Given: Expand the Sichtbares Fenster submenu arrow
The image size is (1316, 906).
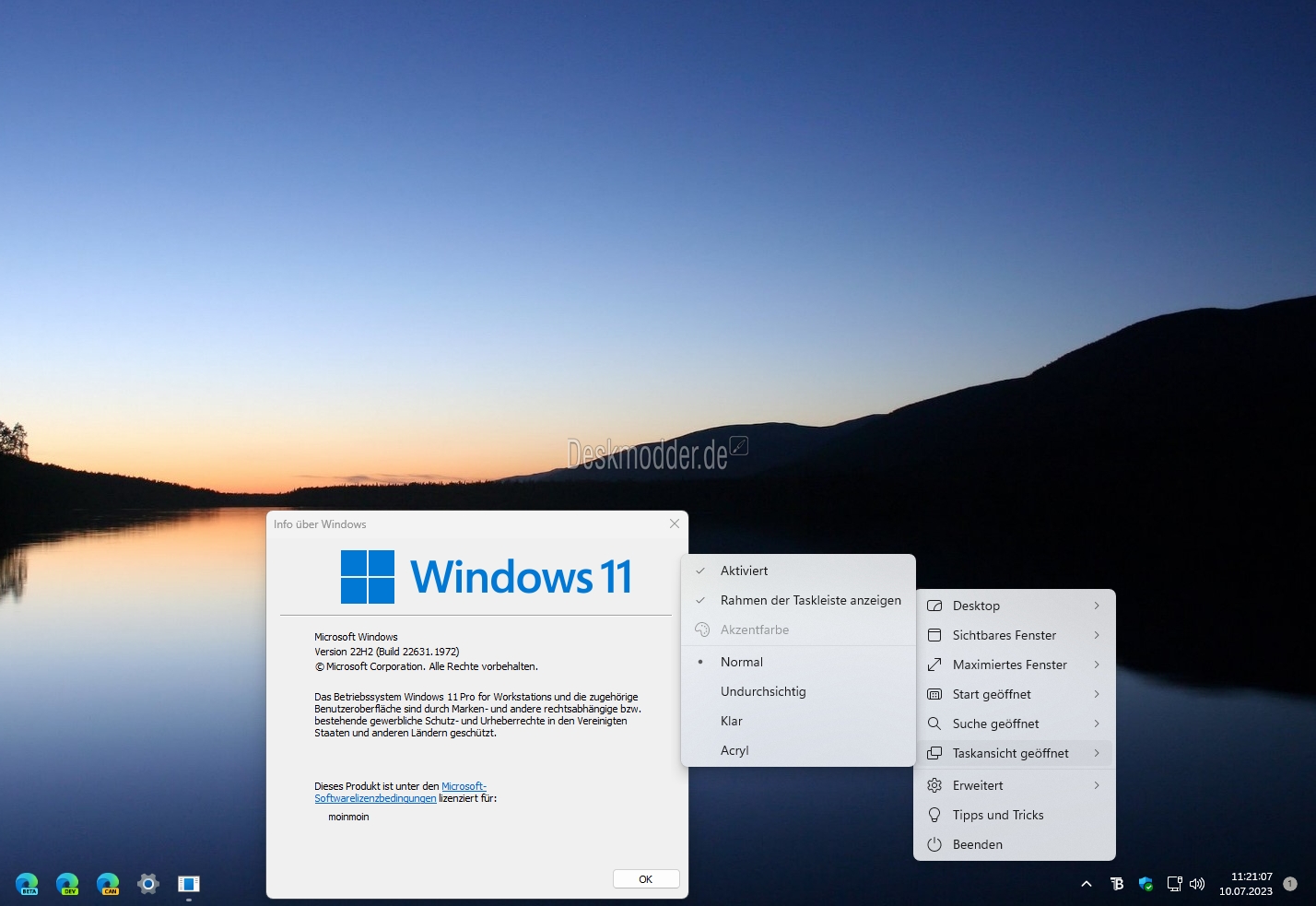Looking at the screenshot, I should (x=1097, y=635).
